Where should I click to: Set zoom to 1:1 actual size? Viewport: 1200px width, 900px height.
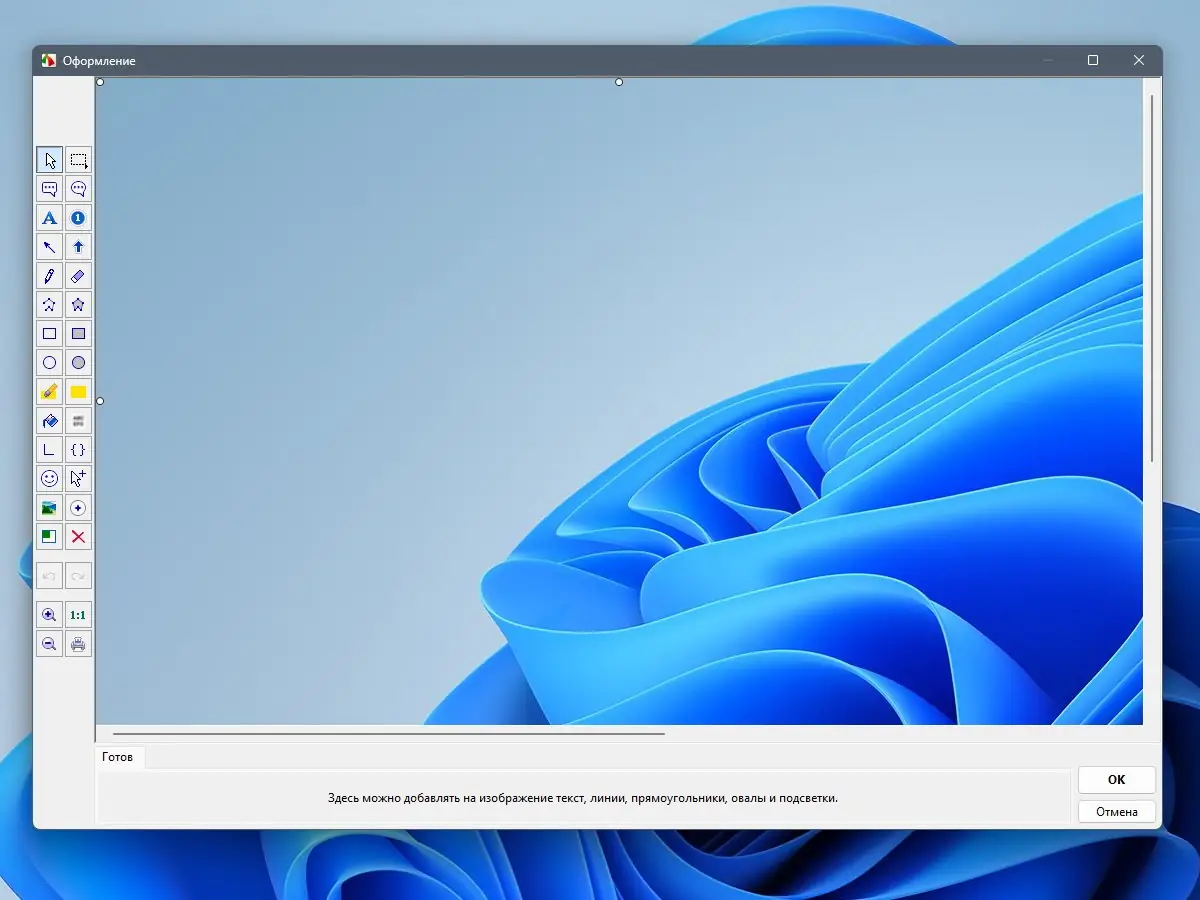point(78,615)
